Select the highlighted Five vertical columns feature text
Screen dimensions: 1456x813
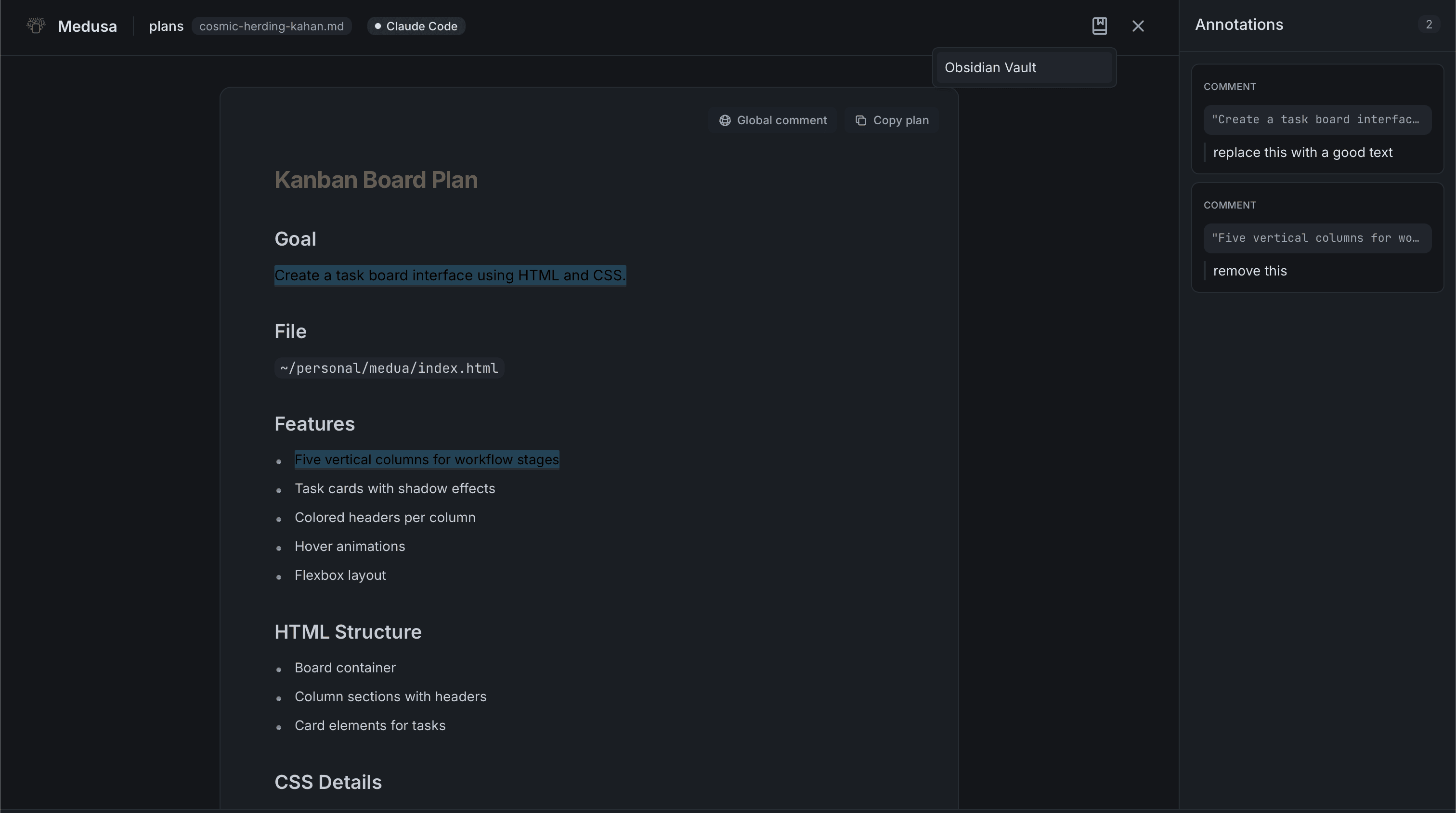(x=426, y=459)
